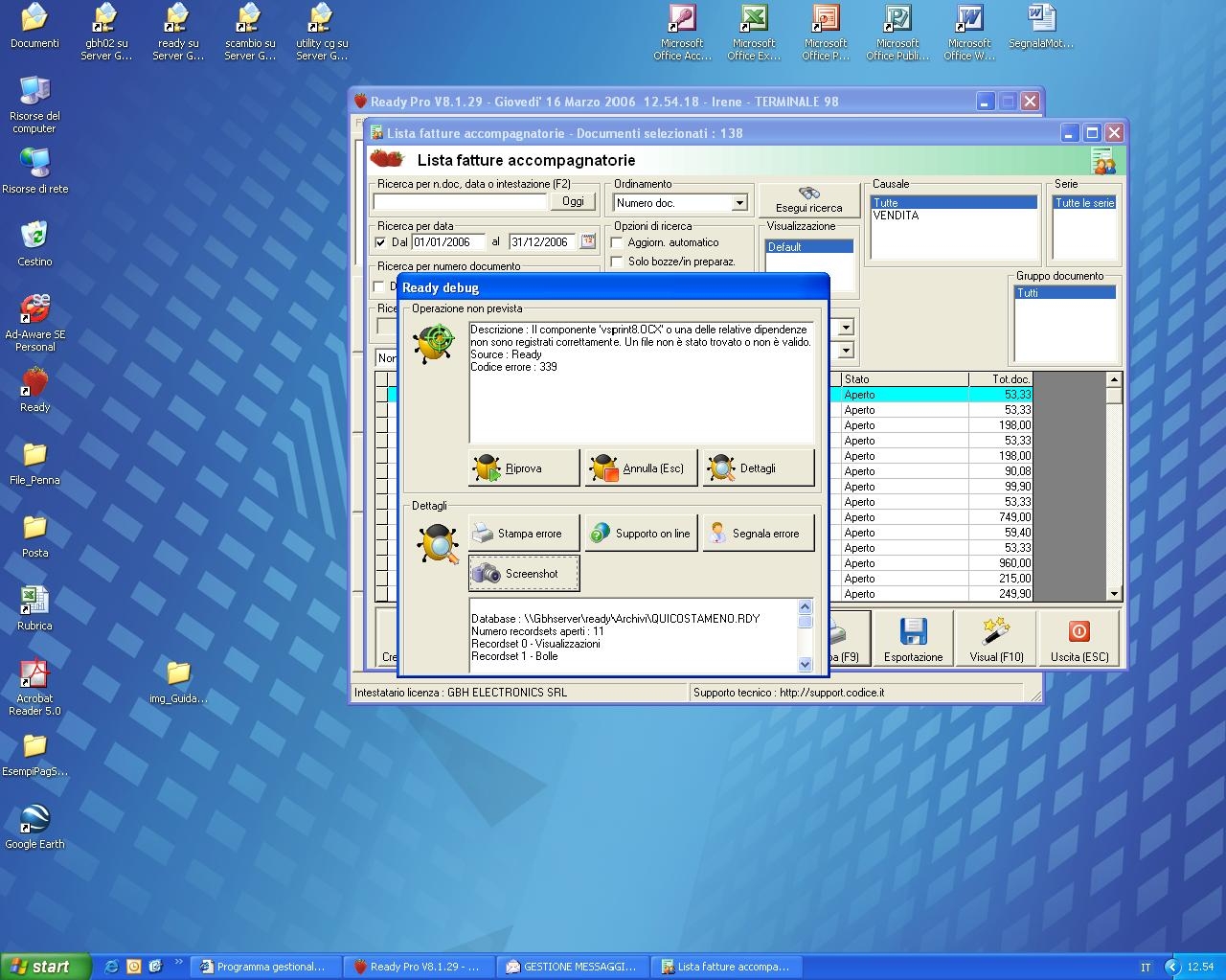1226x980 pixels.
Task: Click the Screenshot camera button
Action: pyautogui.click(x=524, y=574)
